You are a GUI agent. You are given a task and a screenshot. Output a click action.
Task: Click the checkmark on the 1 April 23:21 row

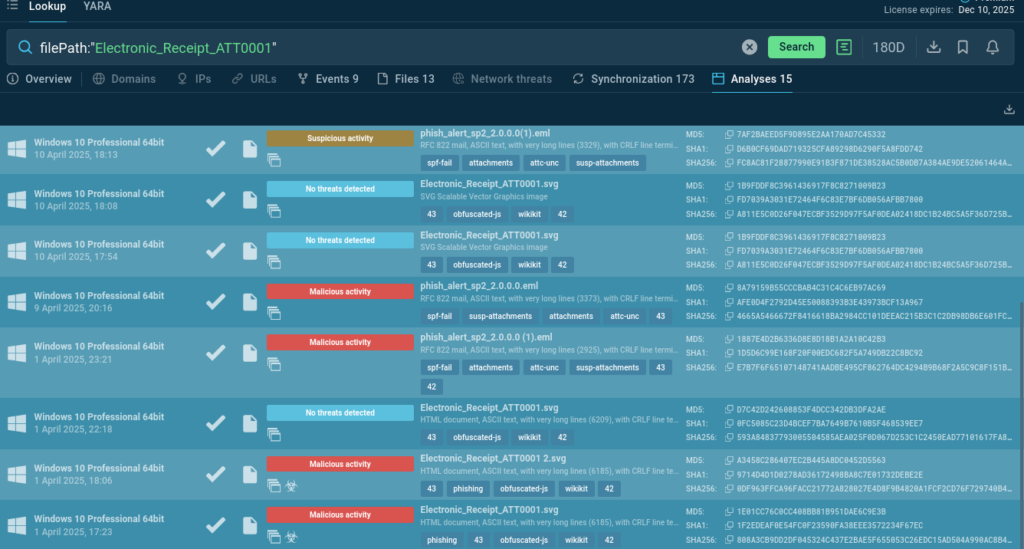point(215,353)
